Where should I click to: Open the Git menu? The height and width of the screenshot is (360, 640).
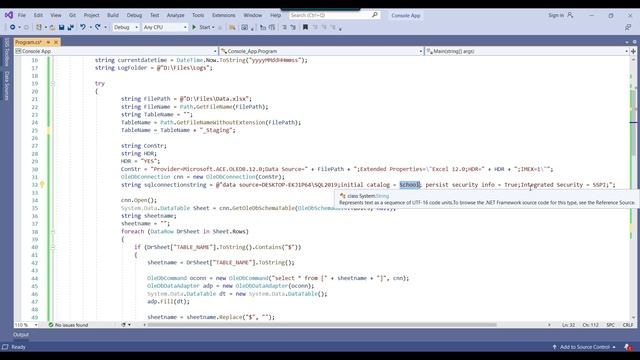coord(72,15)
